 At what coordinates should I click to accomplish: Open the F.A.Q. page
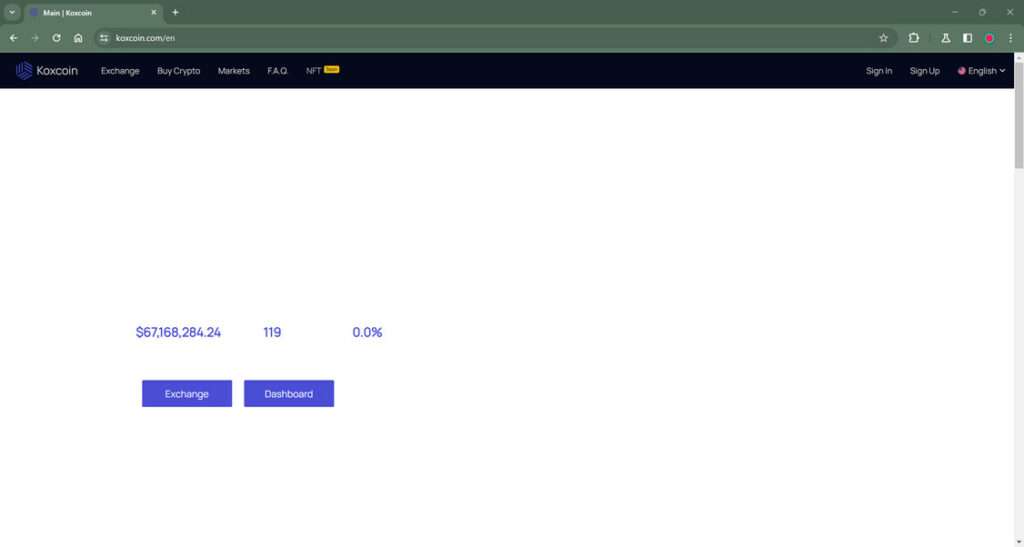278,70
